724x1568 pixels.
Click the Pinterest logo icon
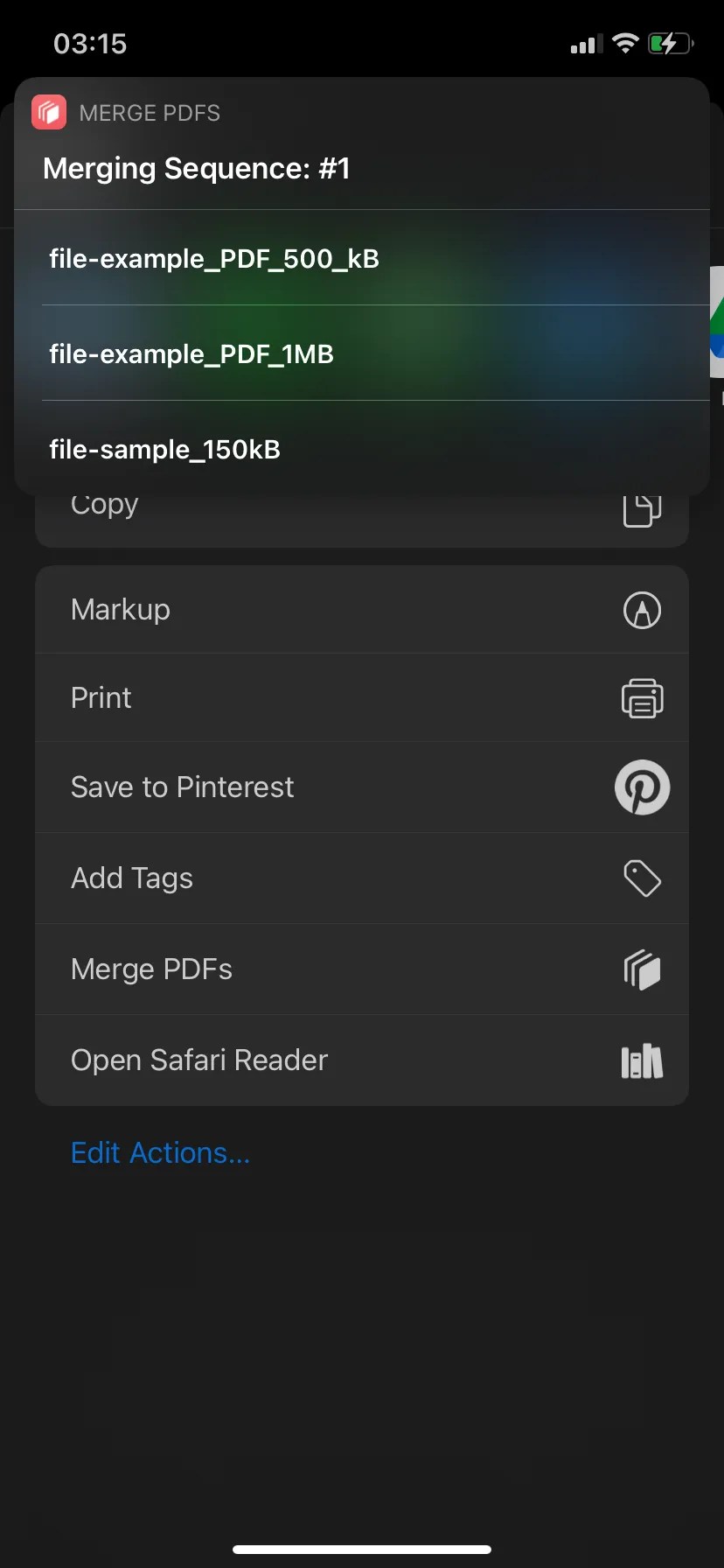click(x=642, y=787)
